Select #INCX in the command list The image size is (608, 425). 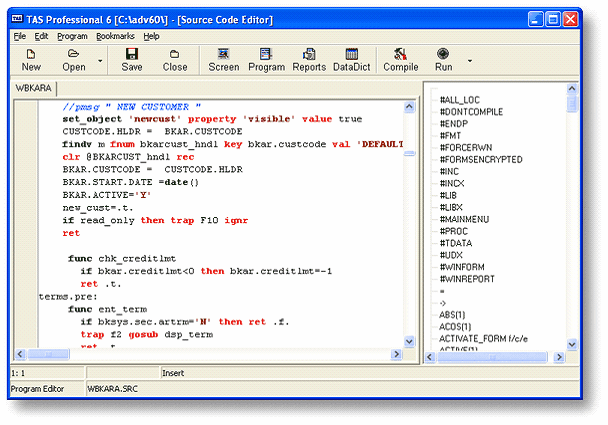click(x=452, y=183)
